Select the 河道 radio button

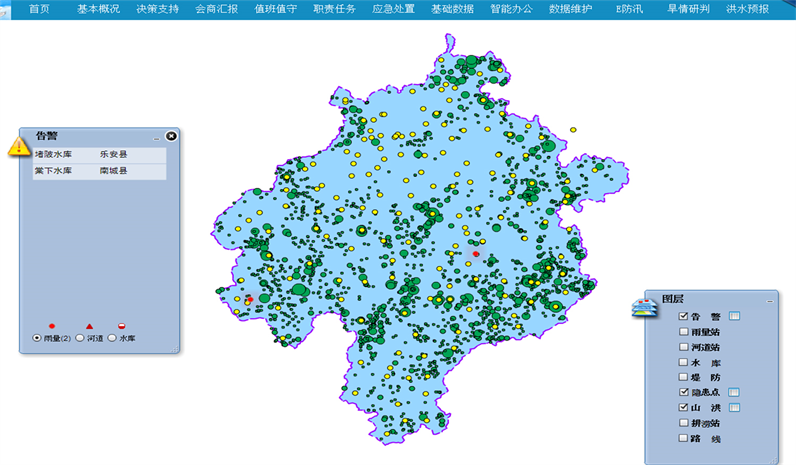80,339
